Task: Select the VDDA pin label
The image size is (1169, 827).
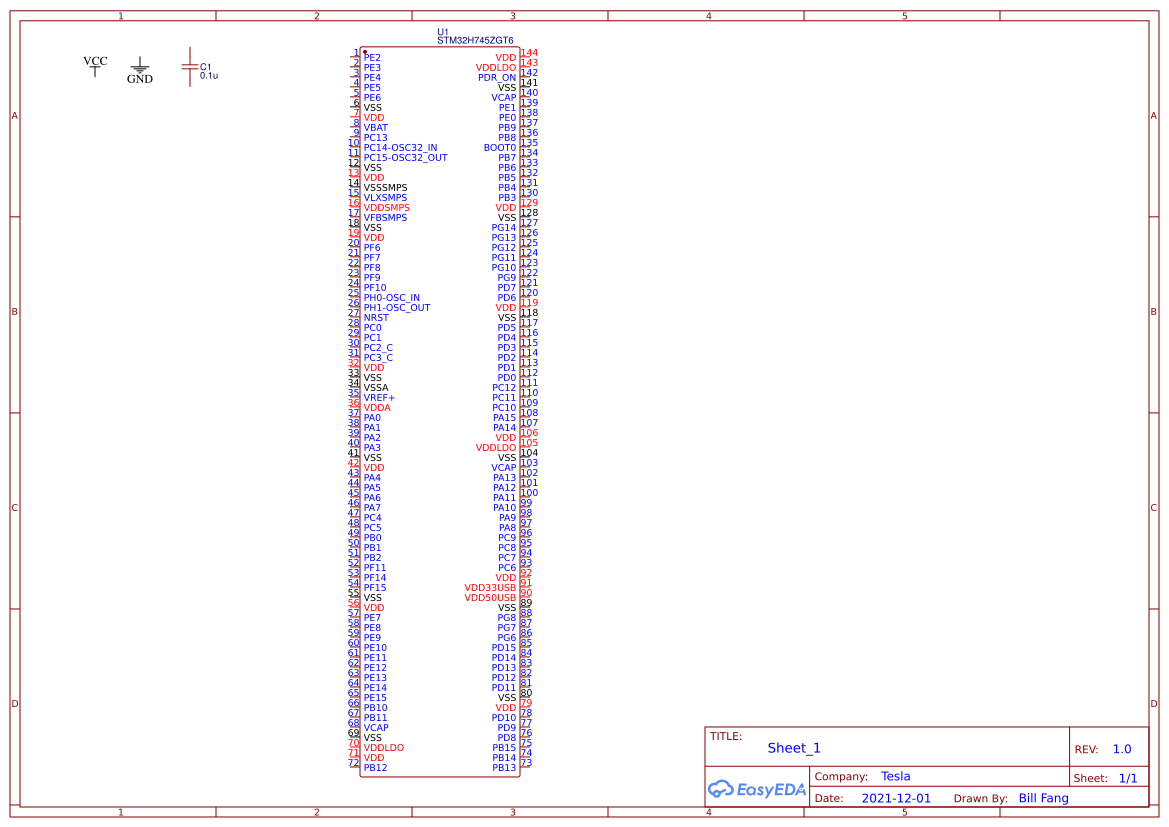Action: [377, 408]
